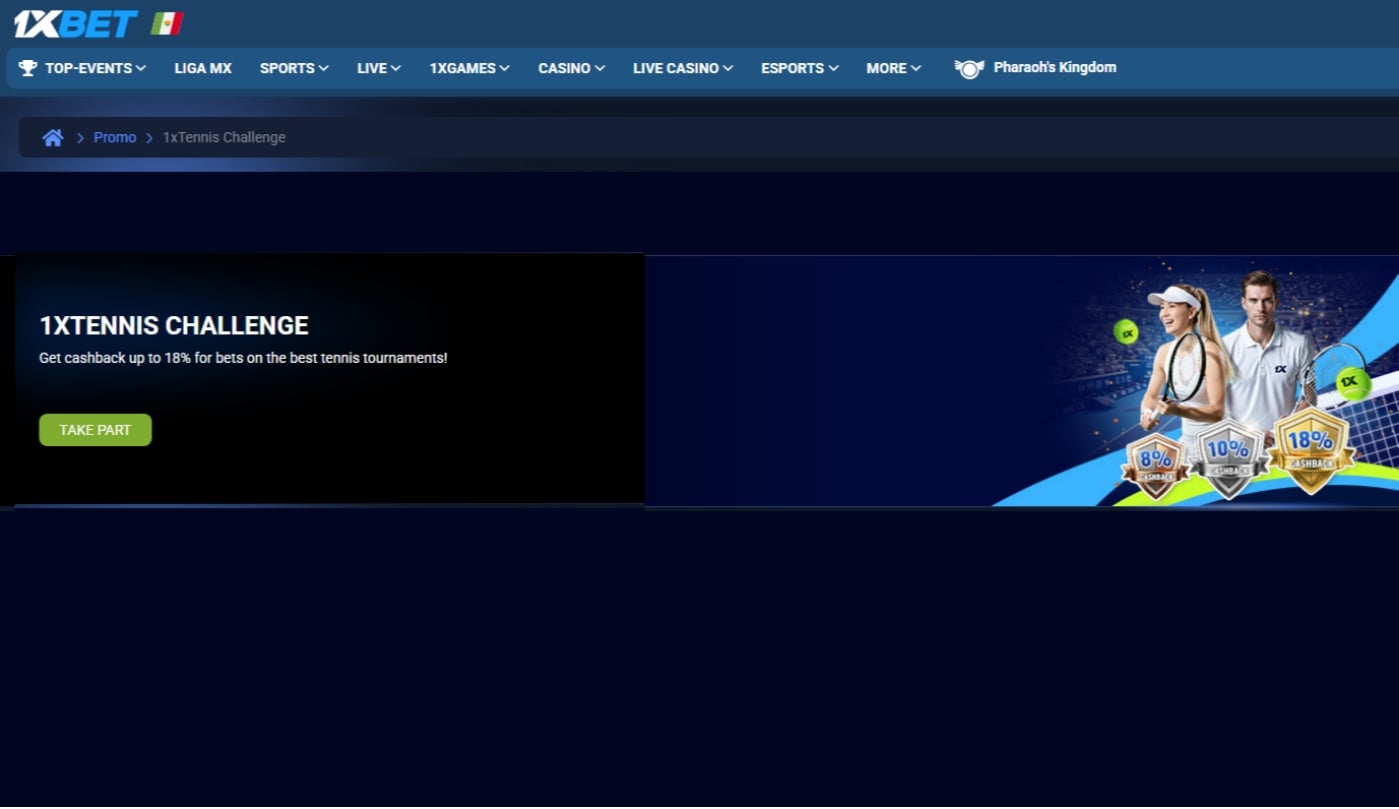Click the 8% cashback bronze badge
Screen dimensions: 1399x809
pyautogui.click(x=1155, y=465)
